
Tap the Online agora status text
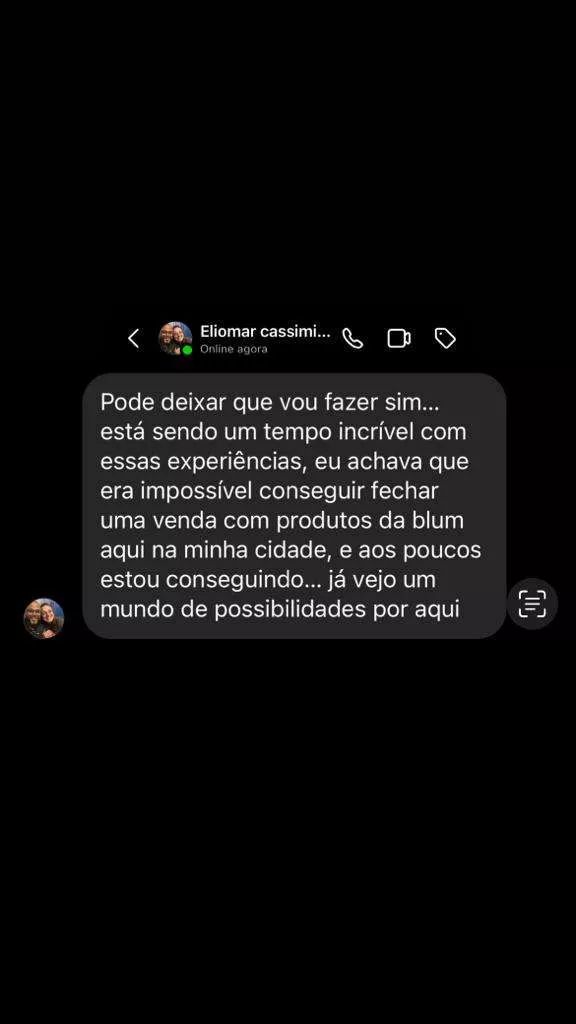234,349
